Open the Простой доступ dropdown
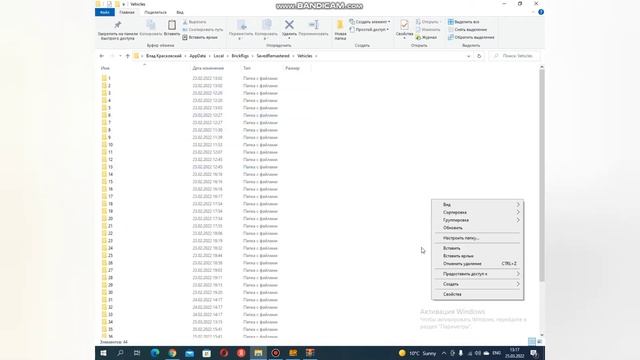The height and width of the screenshot is (360, 640). tap(369, 29)
